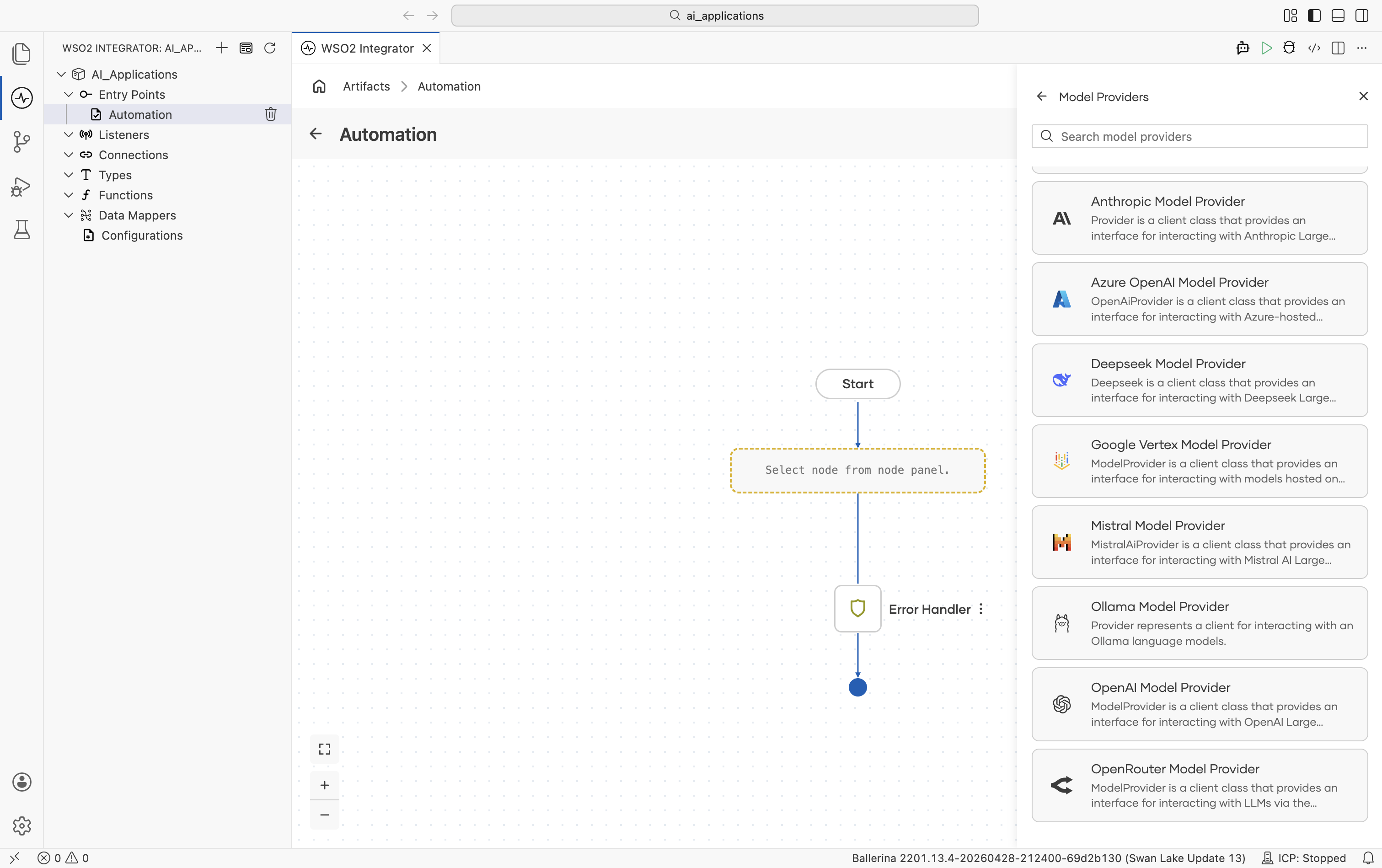Open the Accounts icon in activity bar
Image resolution: width=1382 pixels, height=868 pixels.
[21, 782]
